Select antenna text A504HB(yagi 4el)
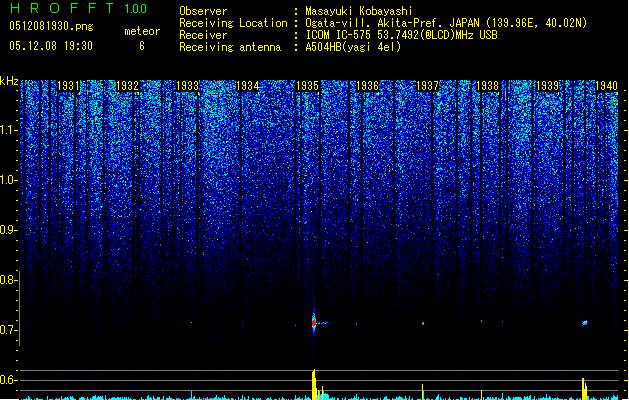This screenshot has width=629, height=400. pyautogui.click(x=353, y=47)
